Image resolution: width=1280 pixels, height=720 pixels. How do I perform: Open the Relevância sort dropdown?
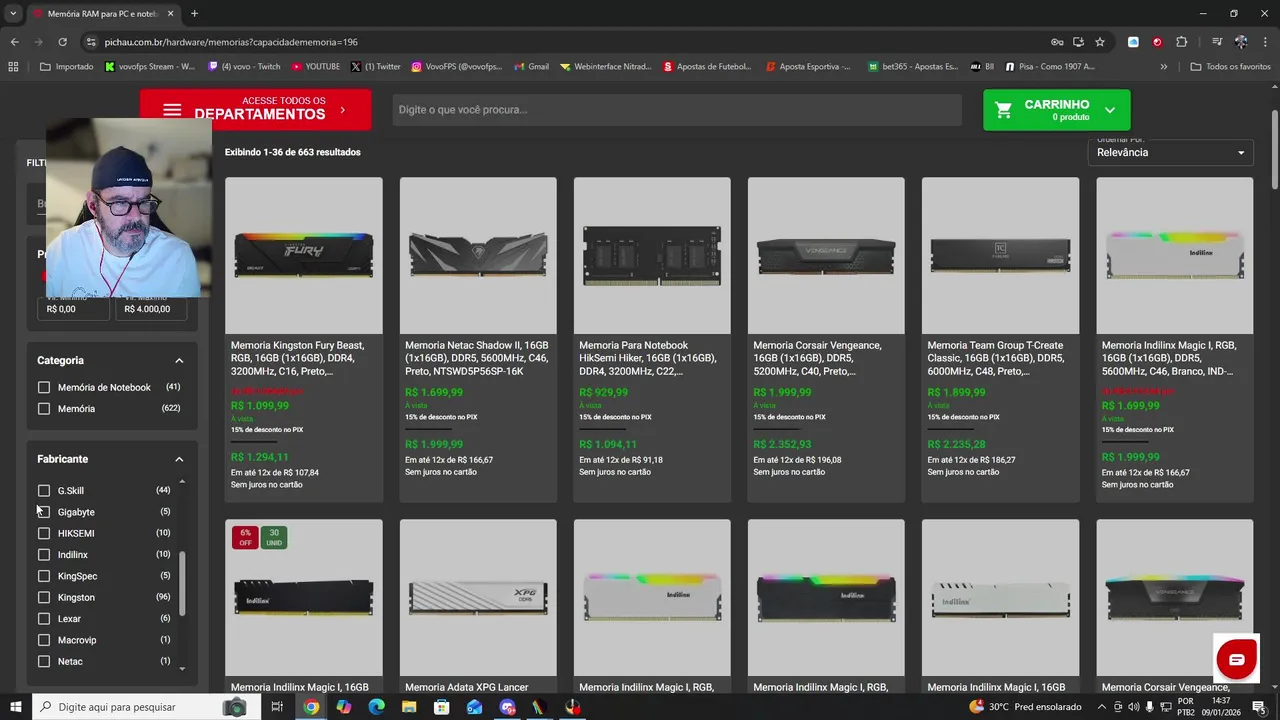pos(1170,152)
